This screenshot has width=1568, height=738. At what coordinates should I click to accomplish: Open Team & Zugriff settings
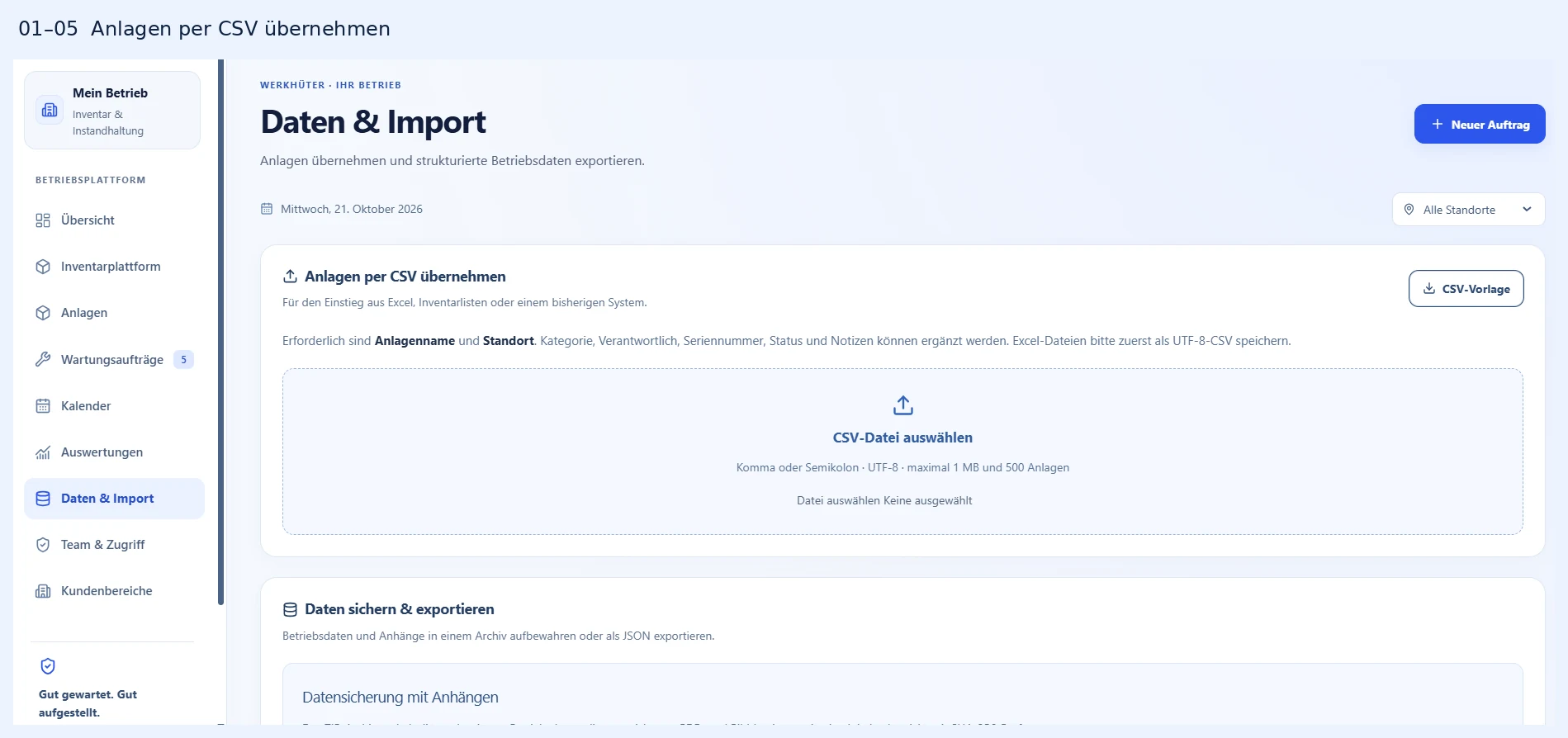pos(114,545)
